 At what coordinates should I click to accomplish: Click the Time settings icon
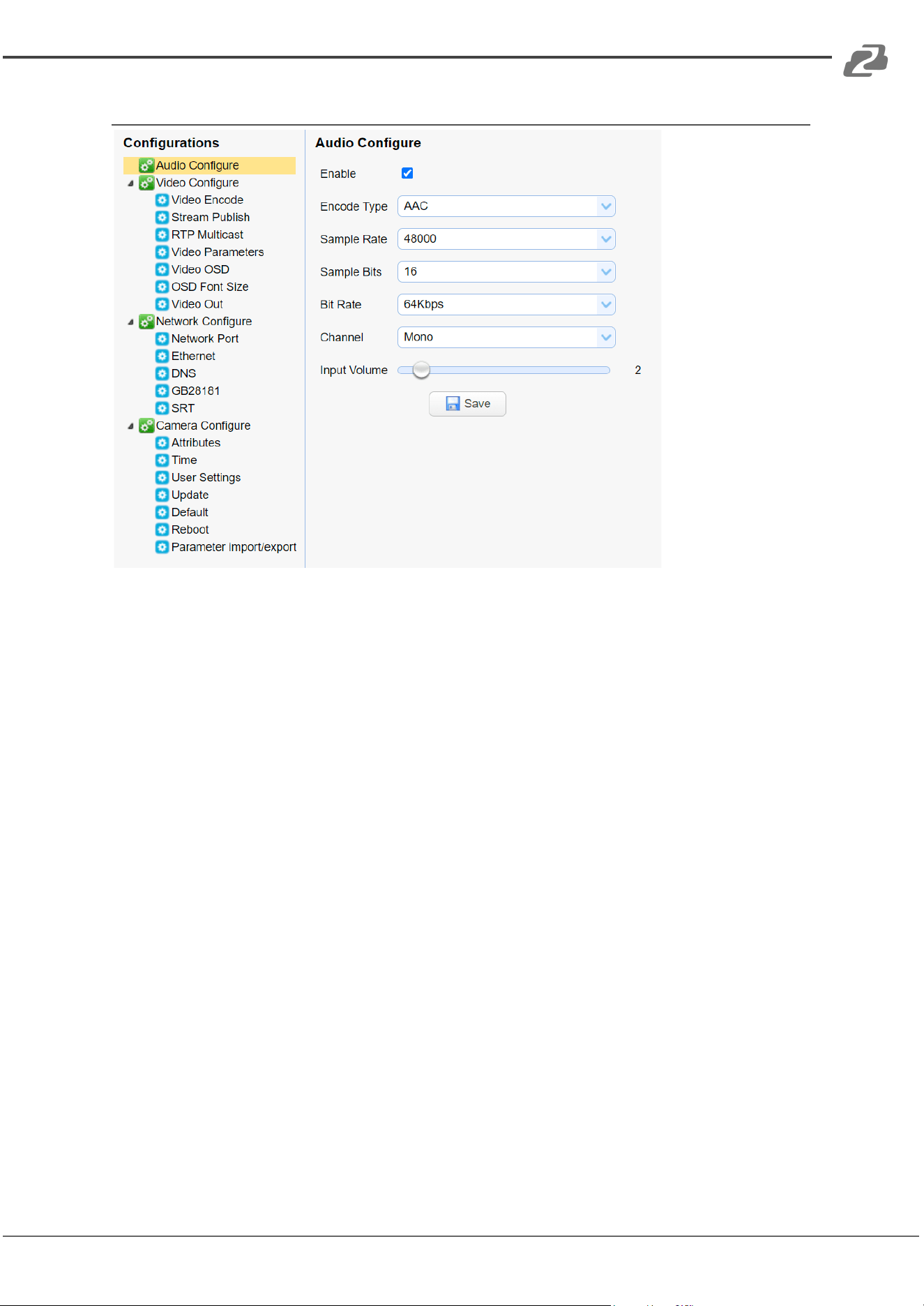tap(162, 460)
